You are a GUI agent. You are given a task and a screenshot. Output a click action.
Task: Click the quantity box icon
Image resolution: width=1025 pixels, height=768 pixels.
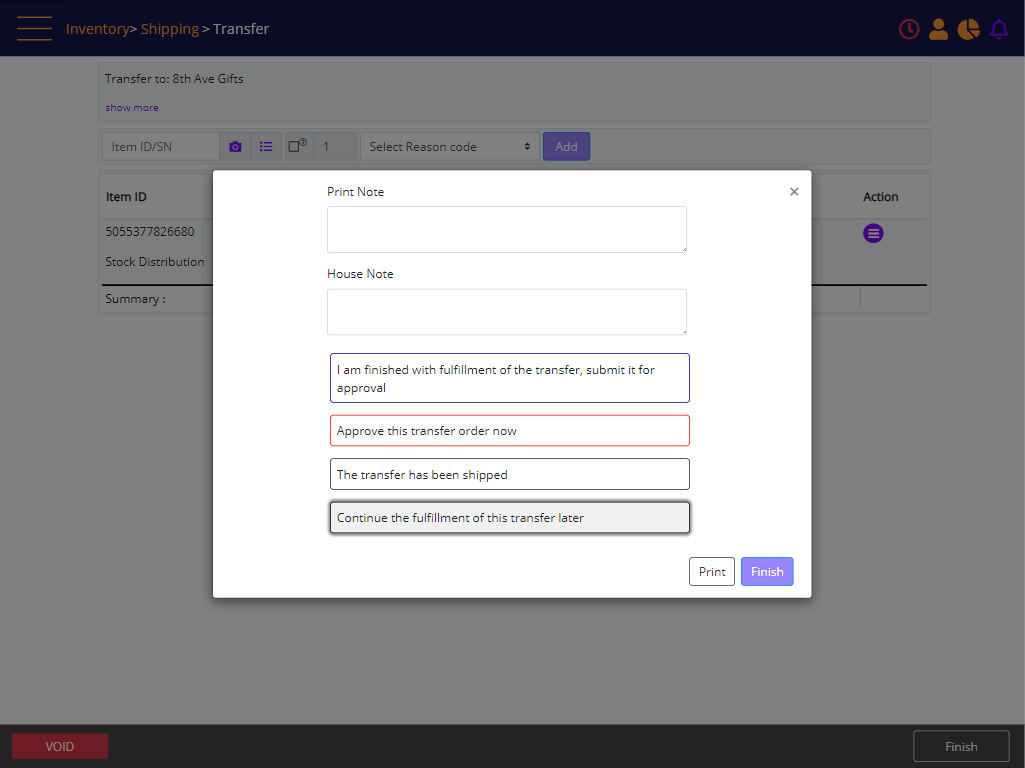298,146
